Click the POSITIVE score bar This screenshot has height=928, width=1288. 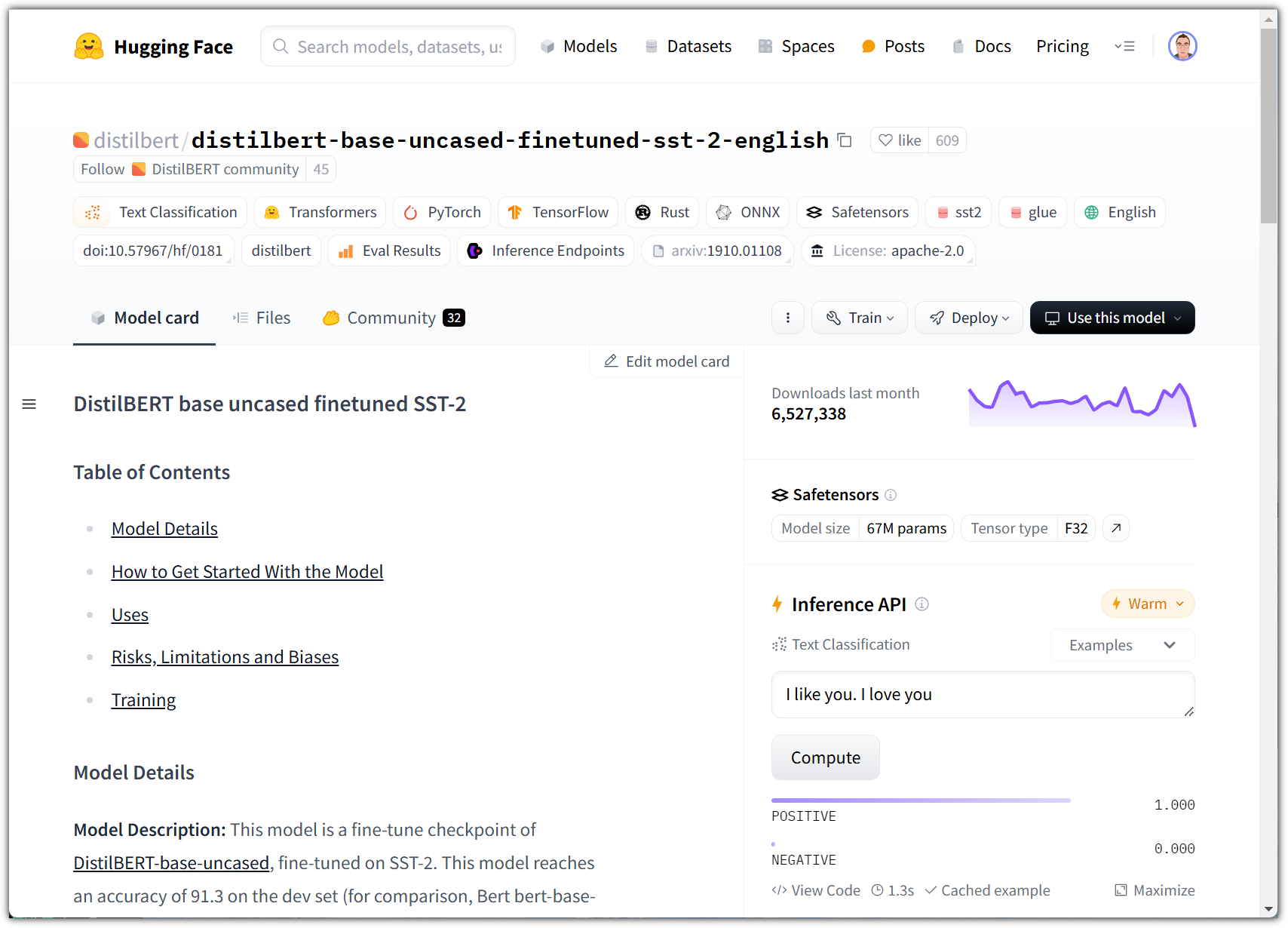click(x=921, y=800)
